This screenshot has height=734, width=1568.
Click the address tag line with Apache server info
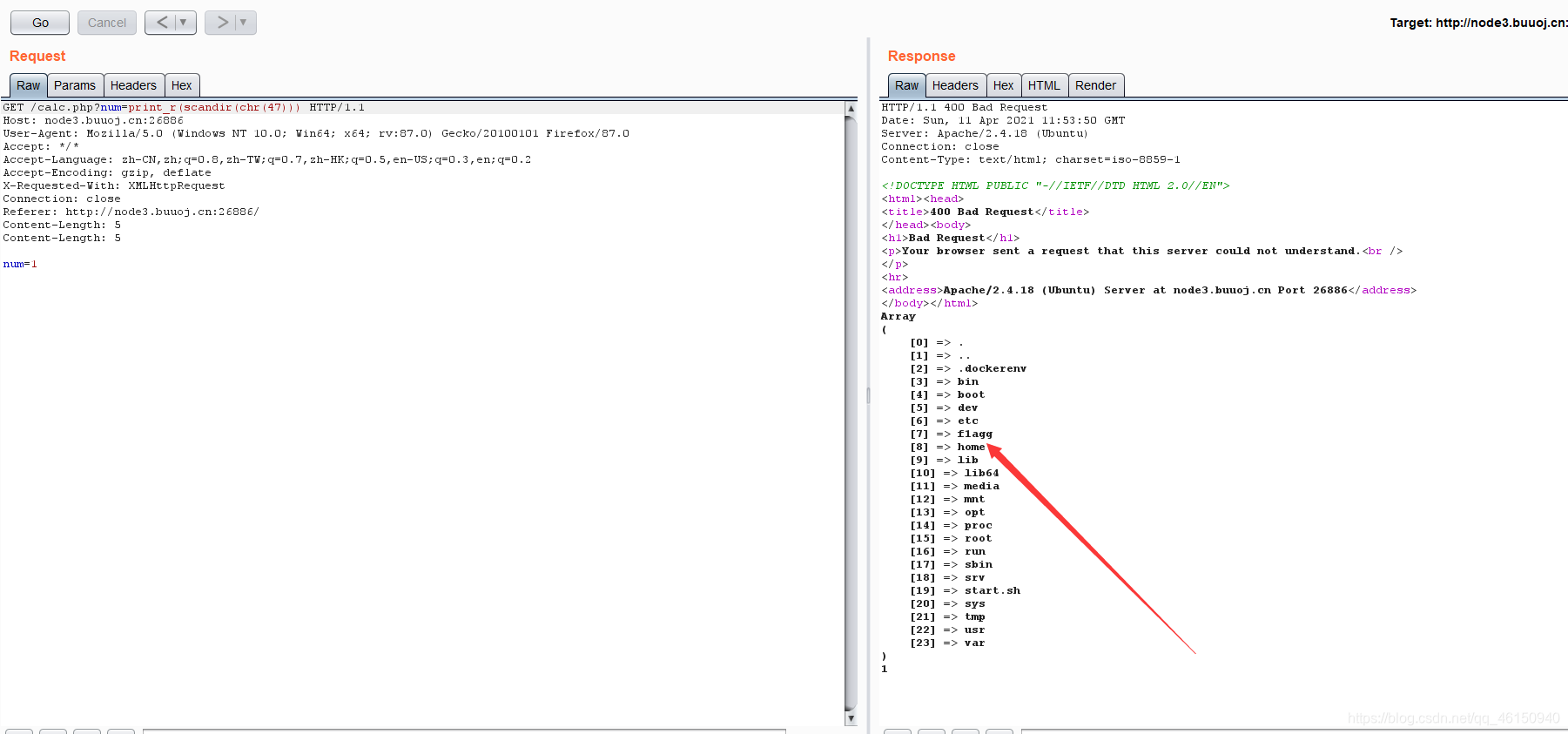[x=1149, y=291]
